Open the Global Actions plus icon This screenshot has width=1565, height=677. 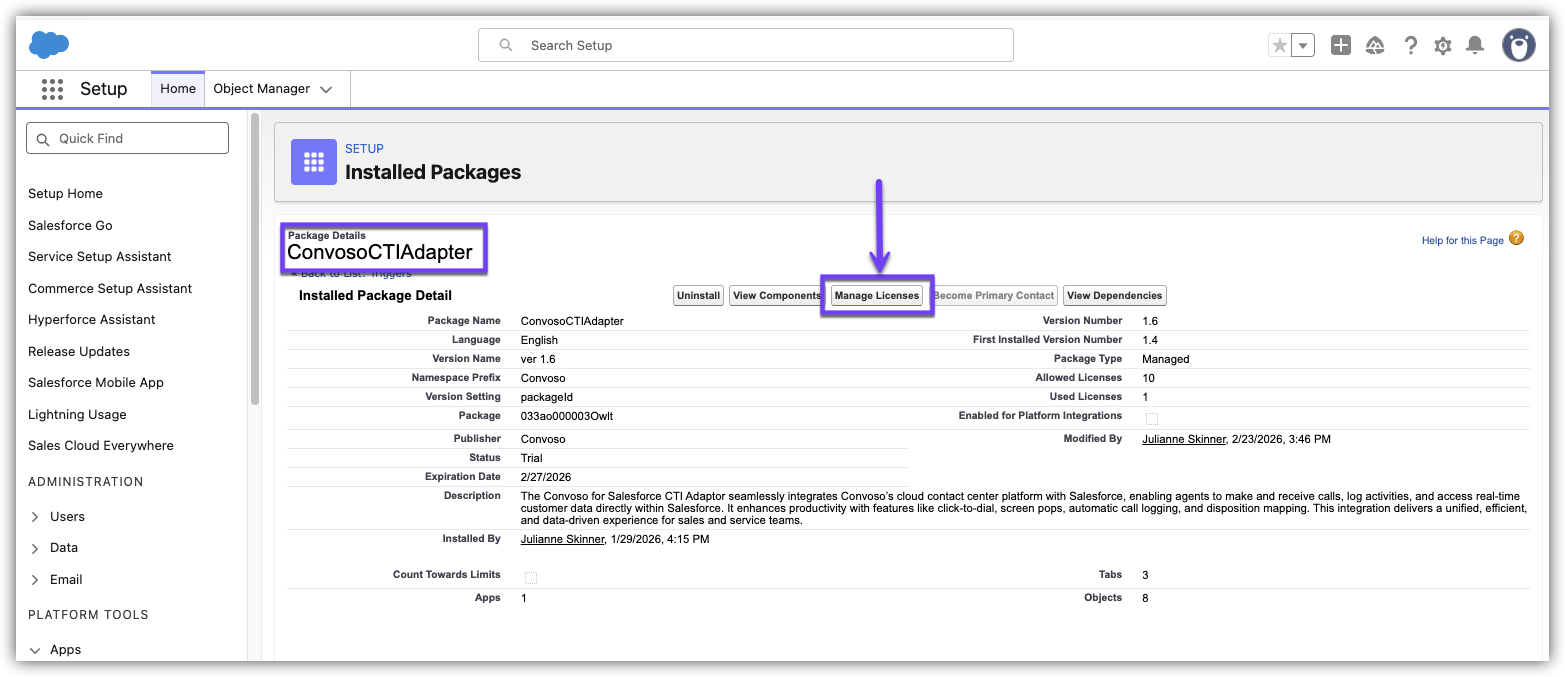[x=1341, y=45]
